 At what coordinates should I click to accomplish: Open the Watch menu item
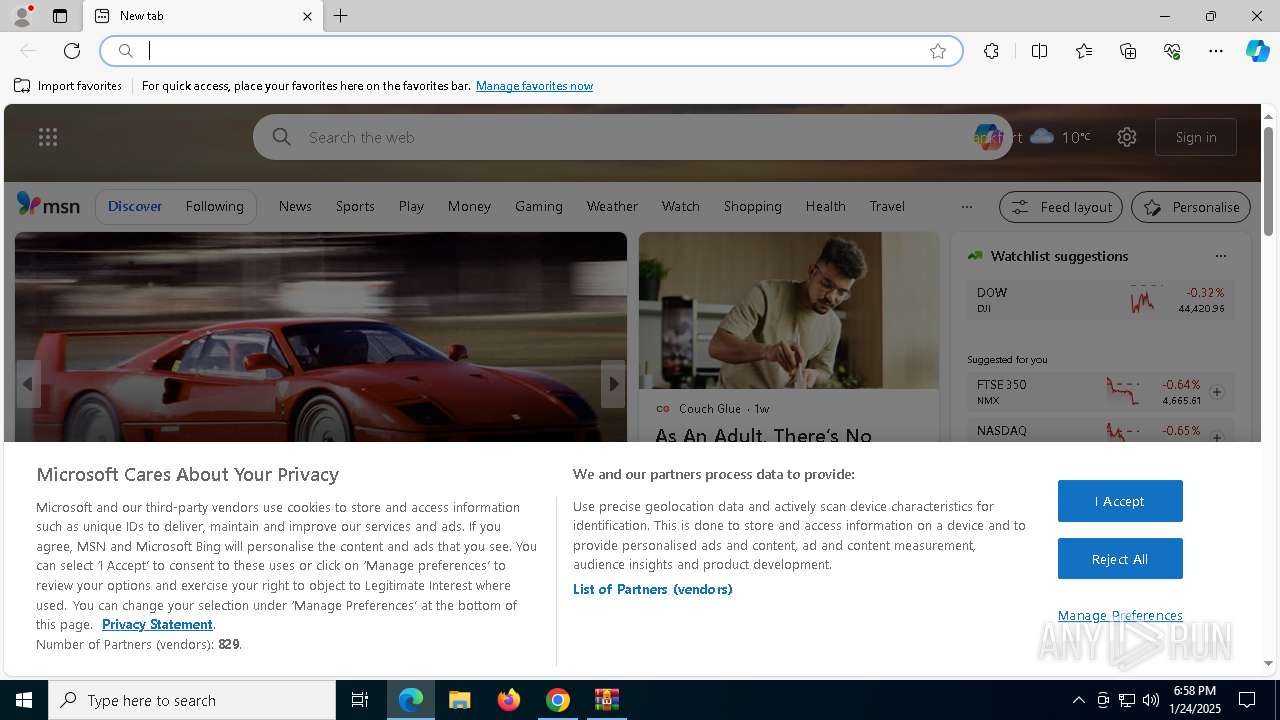click(680, 206)
